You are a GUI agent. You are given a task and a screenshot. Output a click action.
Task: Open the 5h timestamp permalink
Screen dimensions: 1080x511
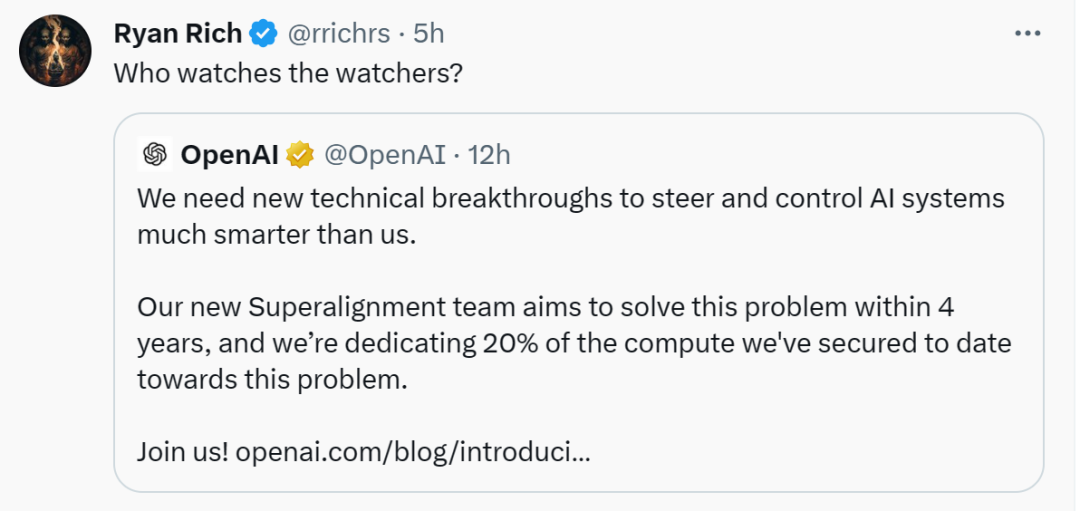pyautogui.click(x=428, y=33)
